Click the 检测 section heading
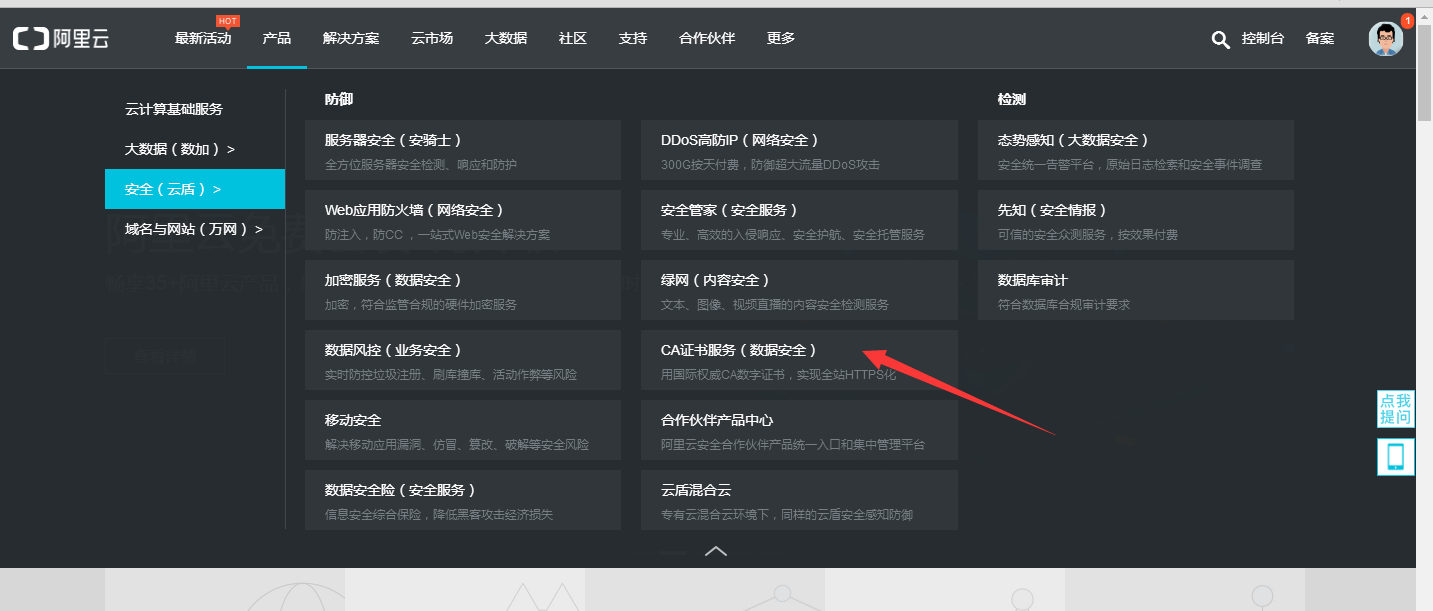The width and height of the screenshot is (1433, 611). point(1012,99)
